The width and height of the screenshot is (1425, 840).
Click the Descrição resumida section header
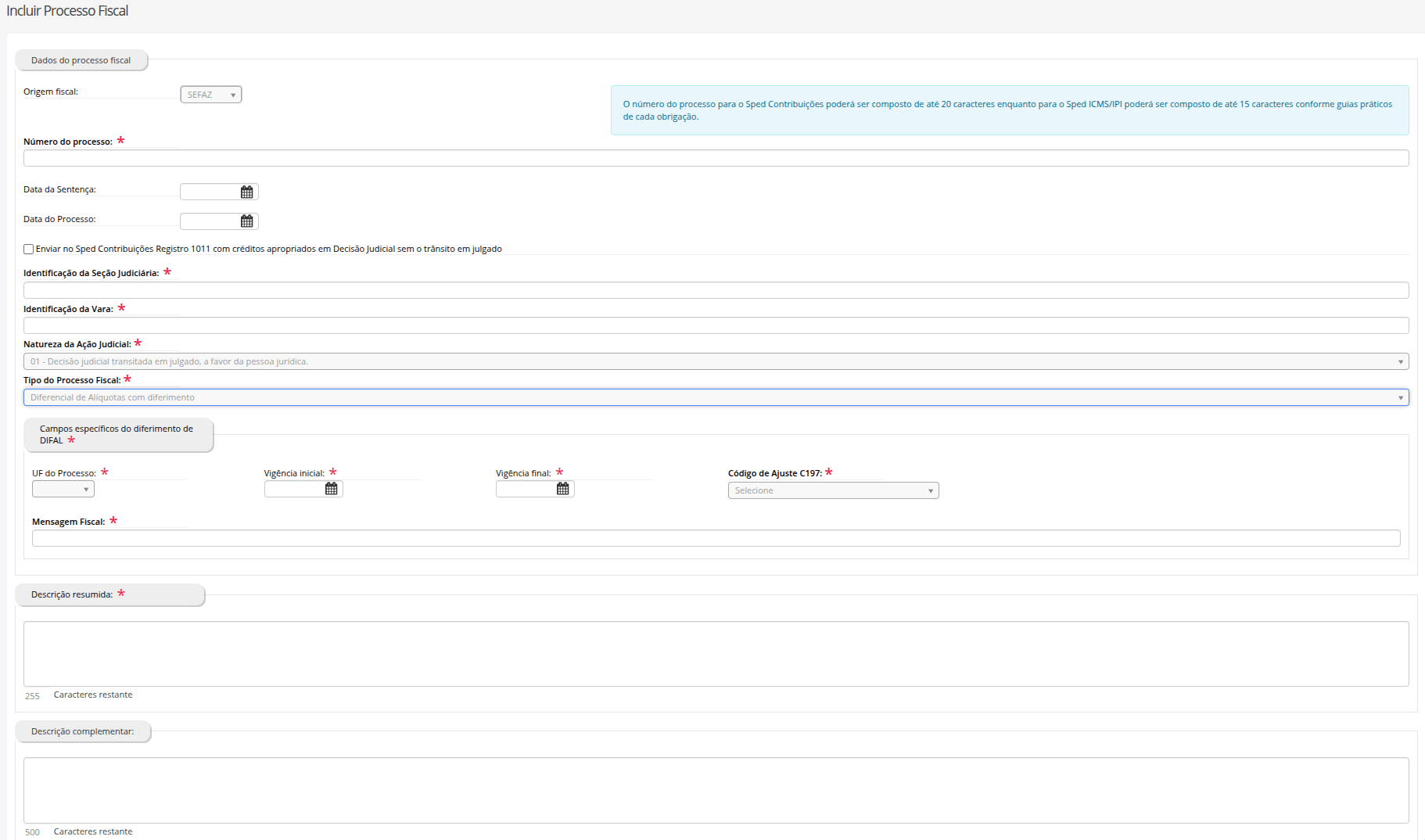coord(110,594)
